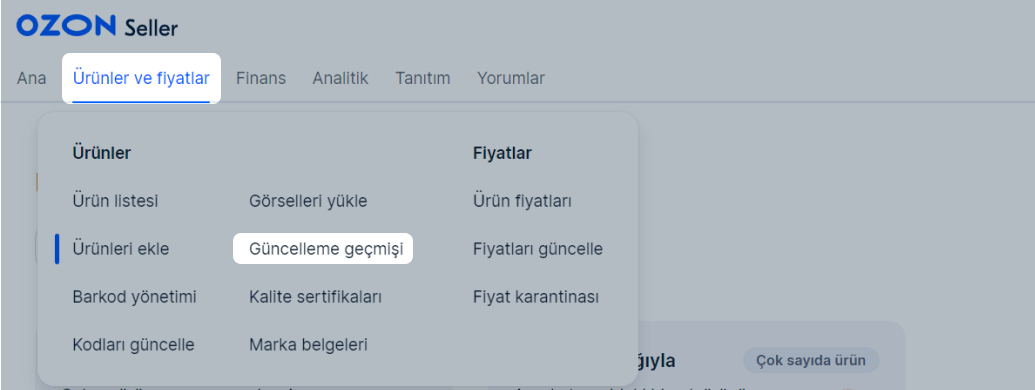This screenshot has width=1035, height=390.
Task: Open Ürün fiyatları under Fiyatlar
Action: [x=522, y=201]
